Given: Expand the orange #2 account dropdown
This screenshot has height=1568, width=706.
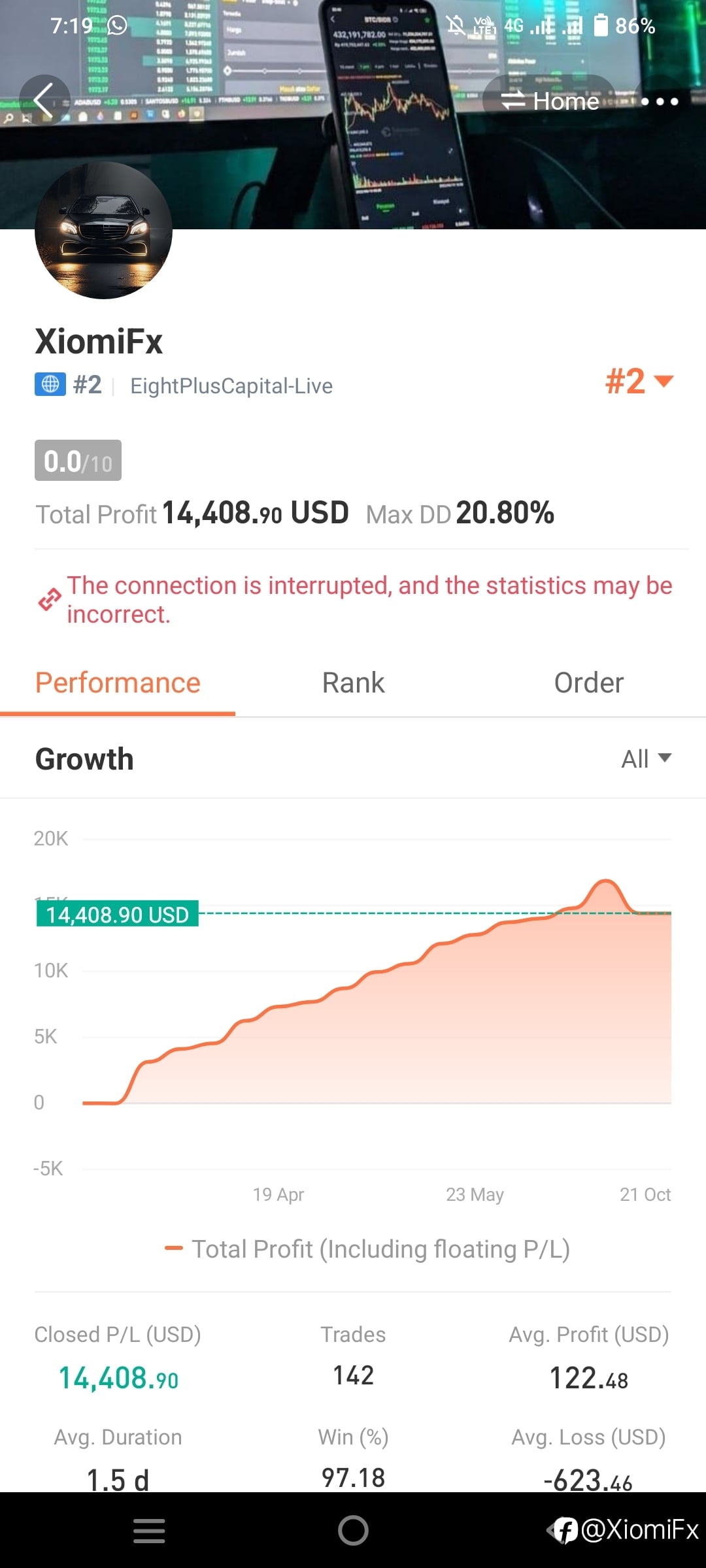Looking at the screenshot, I should (x=639, y=381).
